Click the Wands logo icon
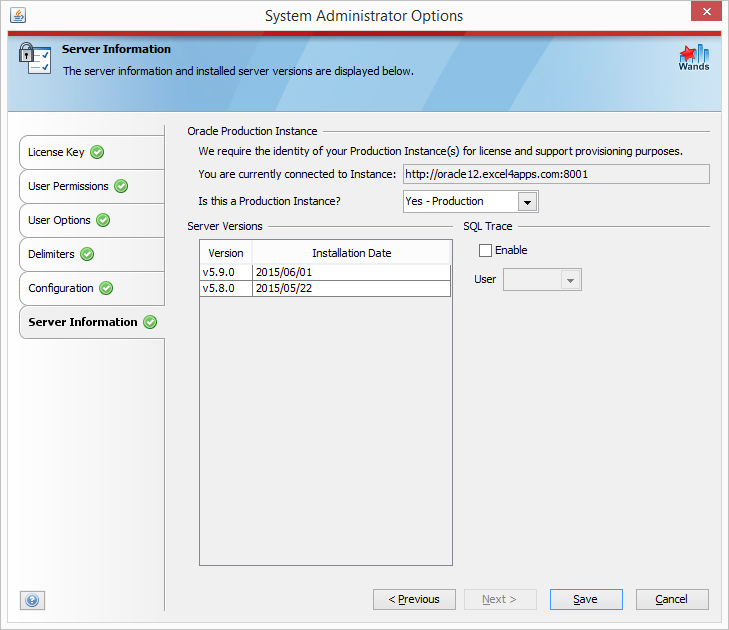The height and width of the screenshot is (630, 729). (x=694, y=57)
